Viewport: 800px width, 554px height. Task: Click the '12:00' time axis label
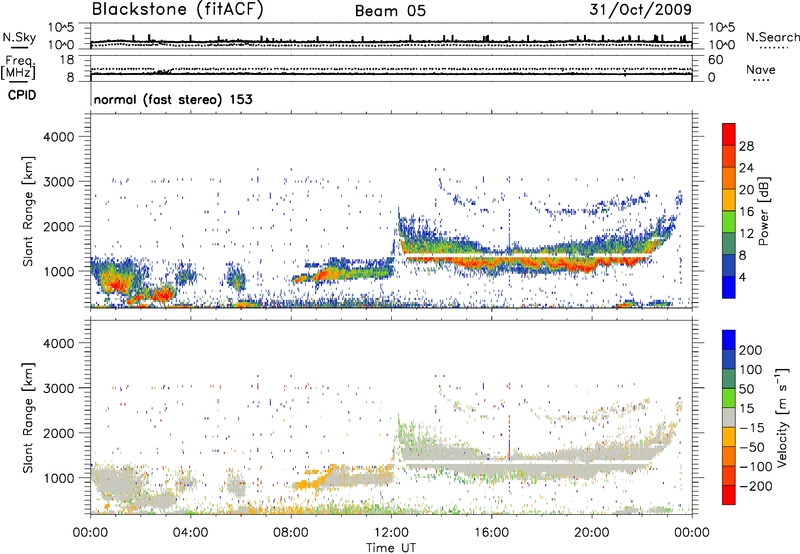[391, 533]
